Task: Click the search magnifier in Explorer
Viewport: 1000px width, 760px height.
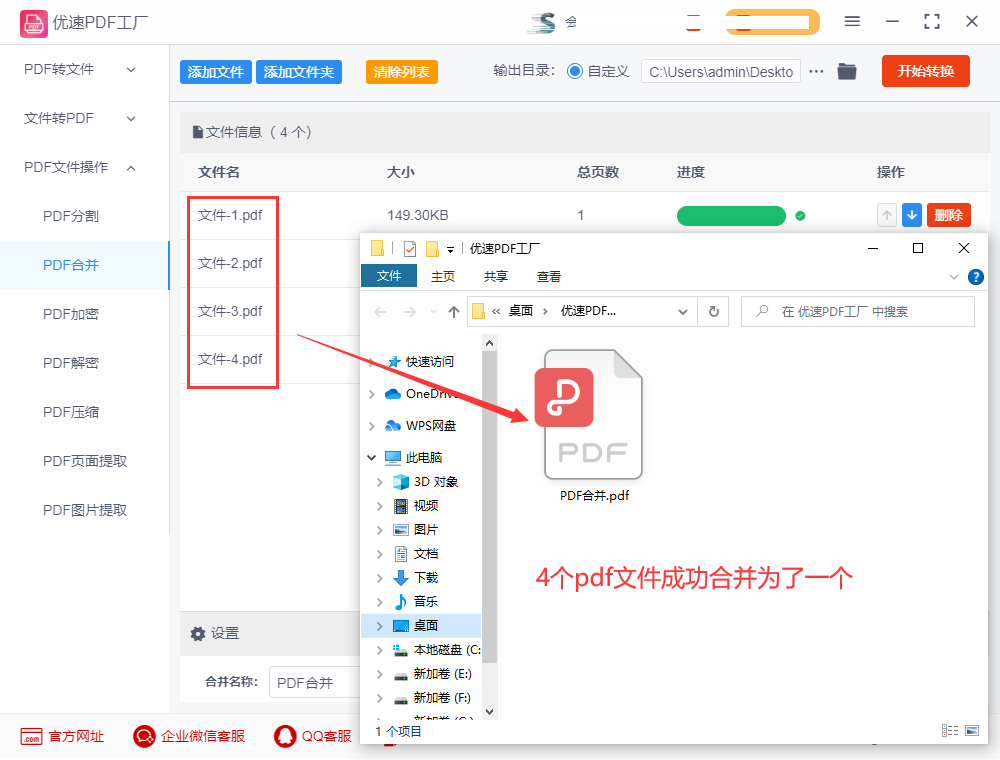Action: click(x=762, y=311)
